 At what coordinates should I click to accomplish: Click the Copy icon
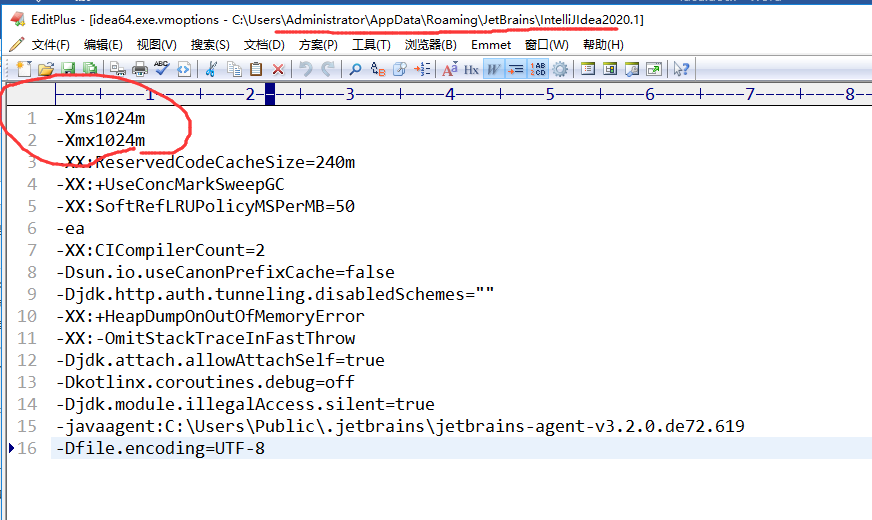pyautogui.click(x=234, y=69)
